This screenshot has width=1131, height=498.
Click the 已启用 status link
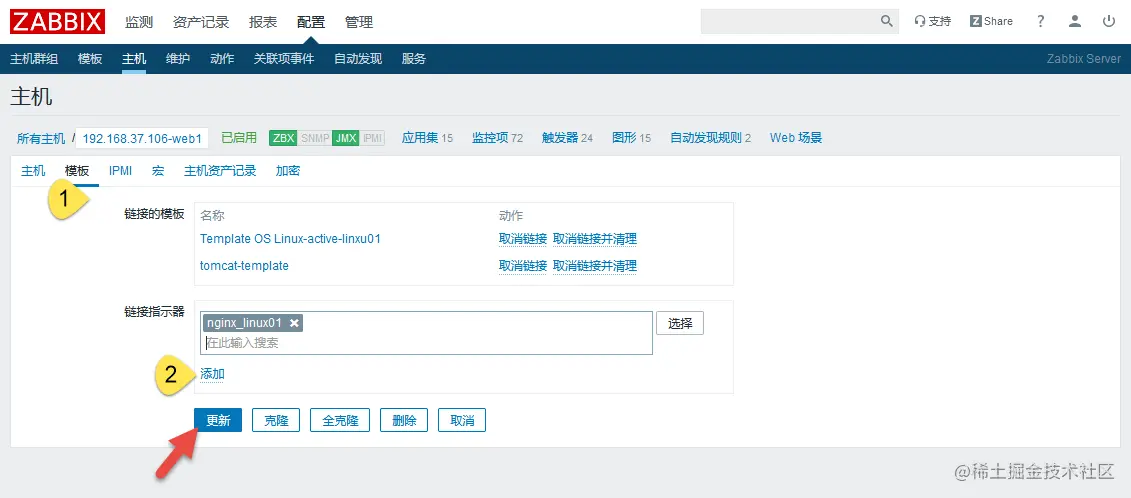pos(239,137)
